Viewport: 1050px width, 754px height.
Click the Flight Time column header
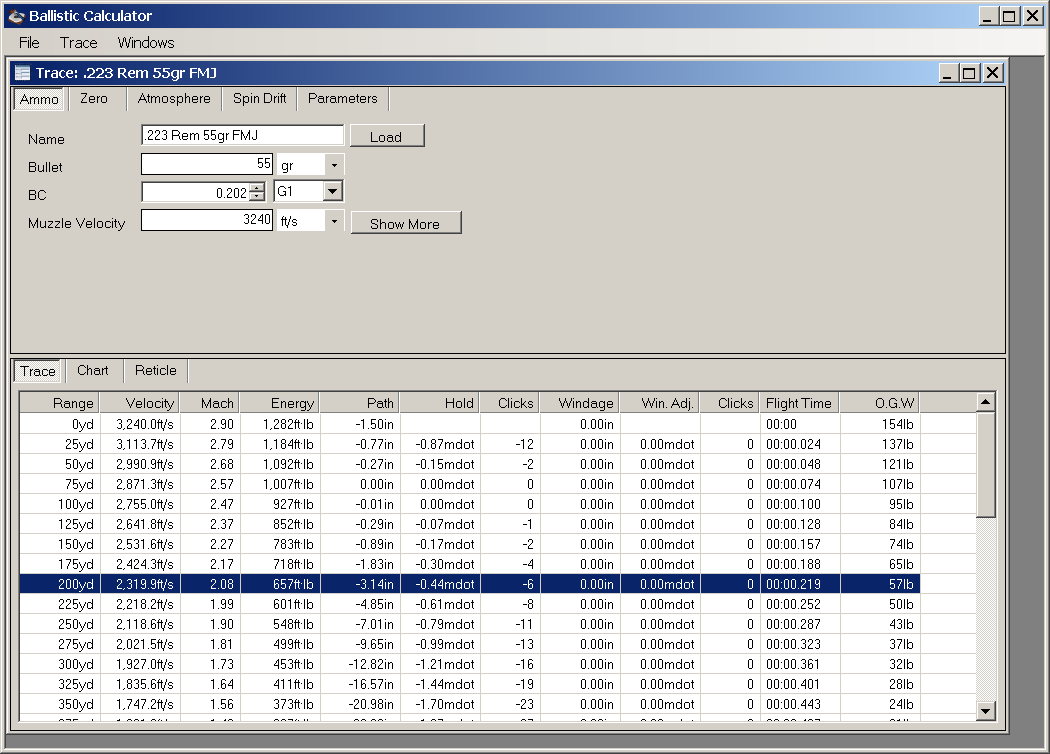click(x=800, y=403)
